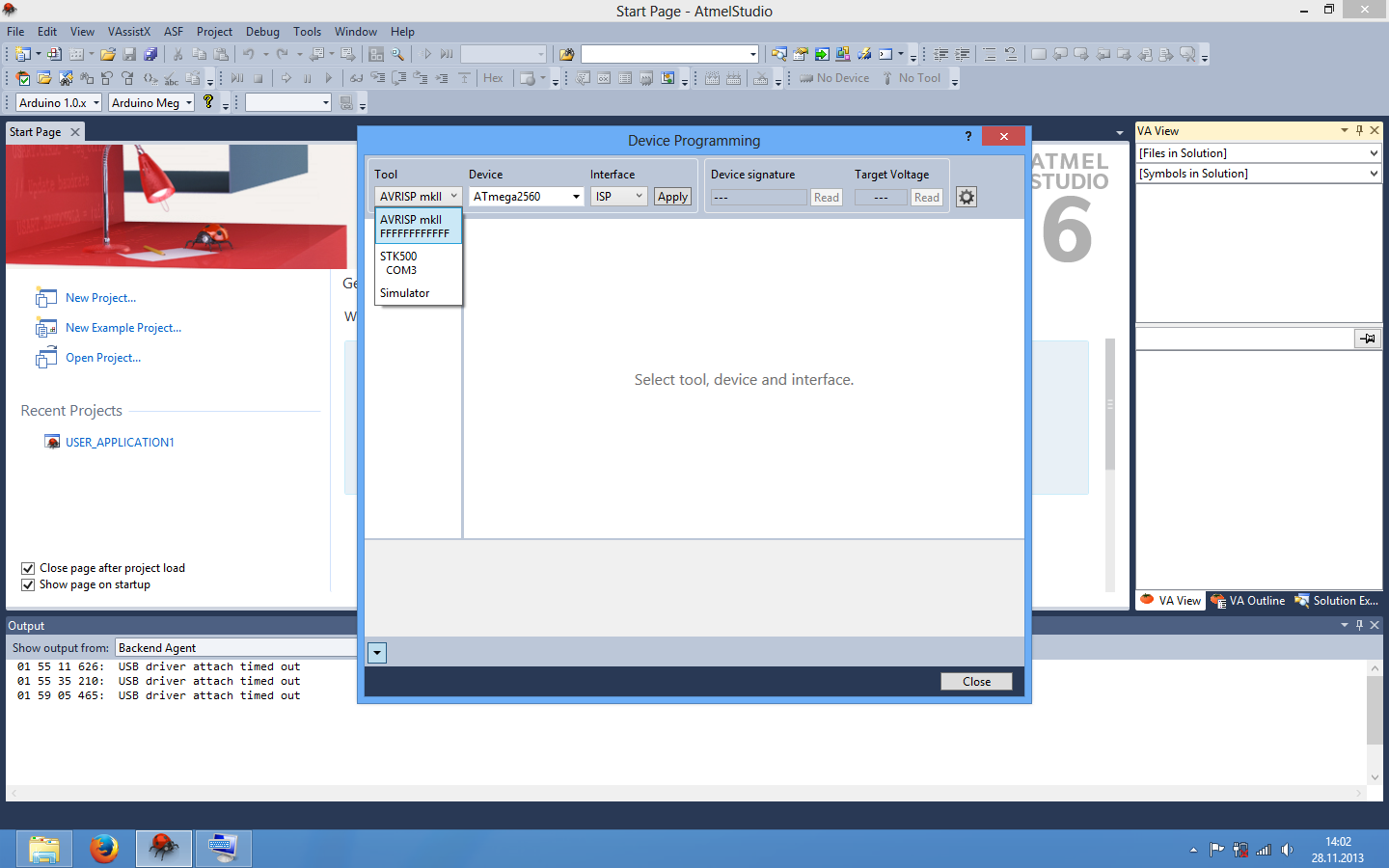Image resolution: width=1389 pixels, height=868 pixels.
Task: Click the Stop Debugging square icon
Action: coord(259,78)
